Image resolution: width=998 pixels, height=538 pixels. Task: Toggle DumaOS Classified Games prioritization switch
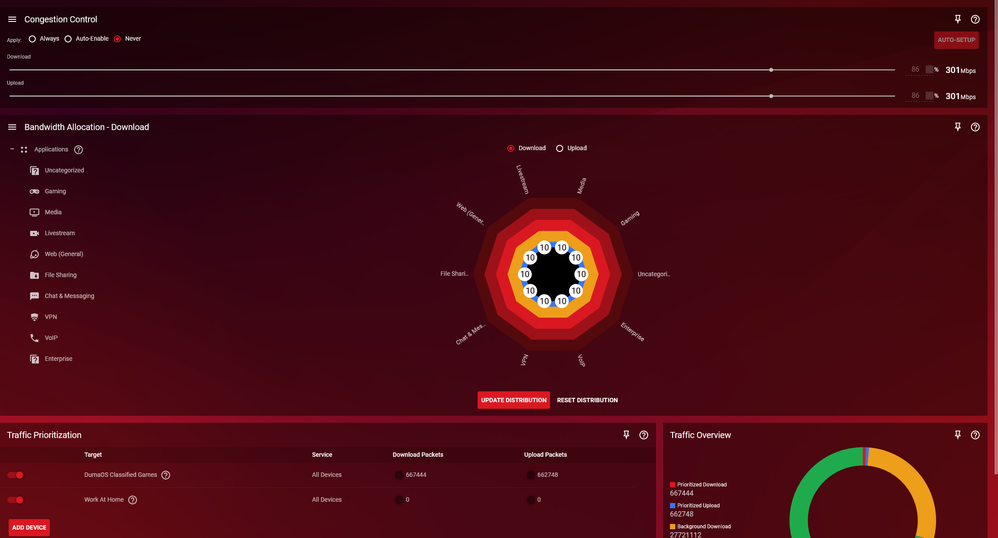pos(15,475)
